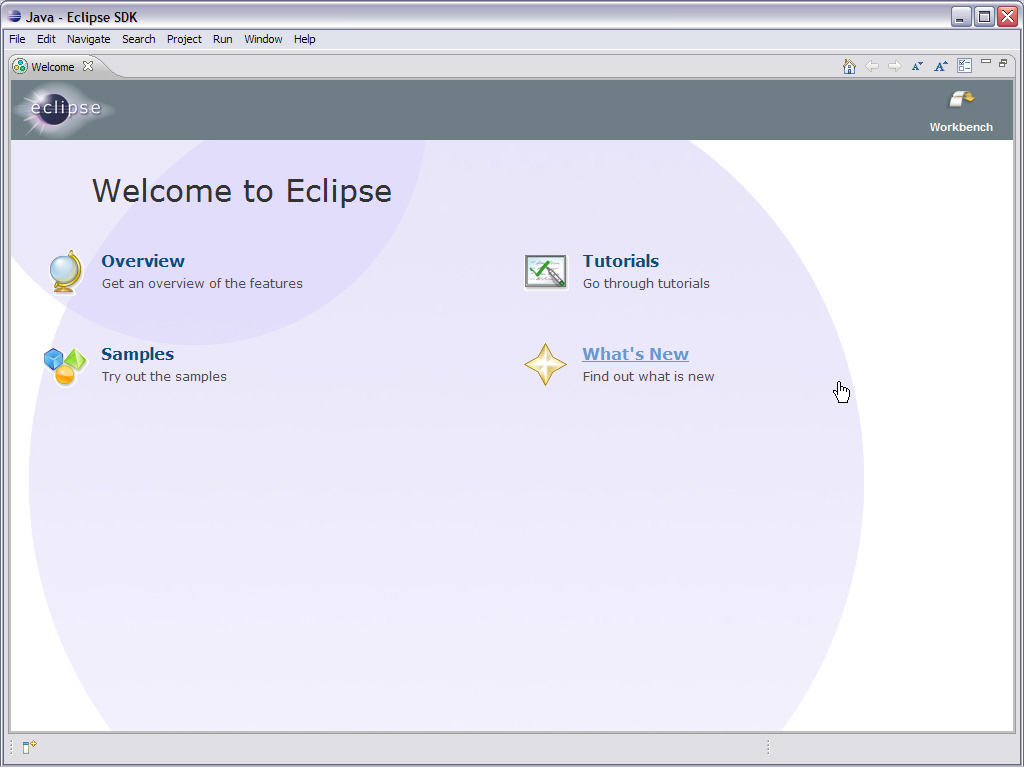Close the Welcome tab
Viewport: 1024px width, 768px height.
[88, 66]
